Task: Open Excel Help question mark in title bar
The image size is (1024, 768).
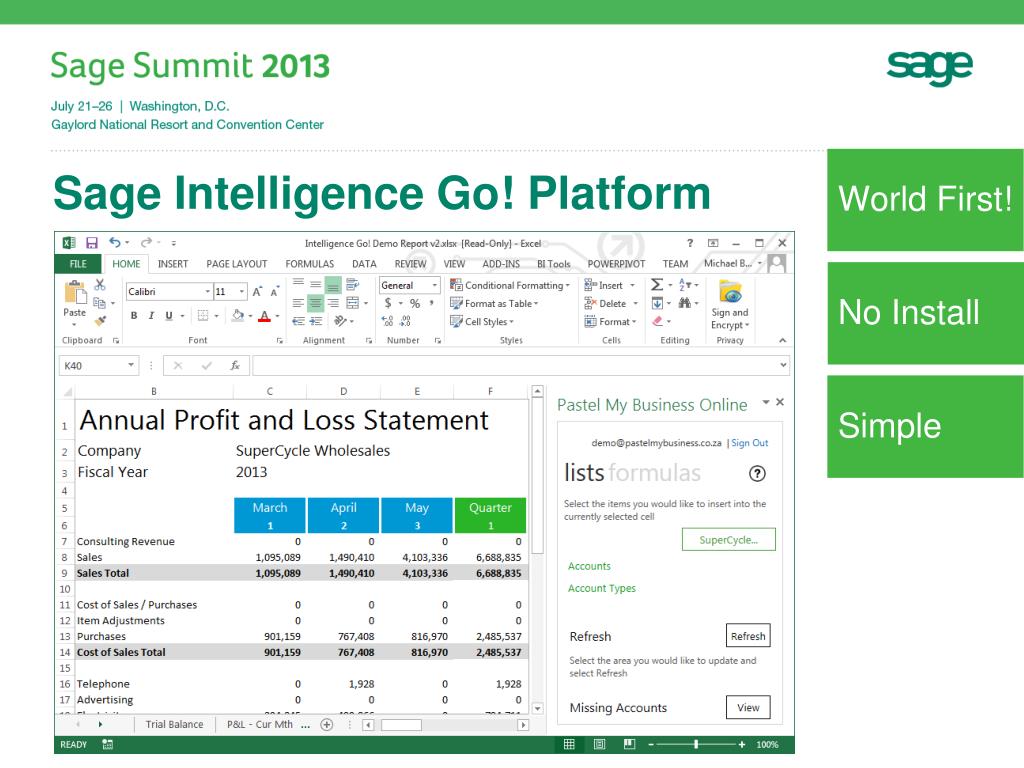Action: click(690, 243)
